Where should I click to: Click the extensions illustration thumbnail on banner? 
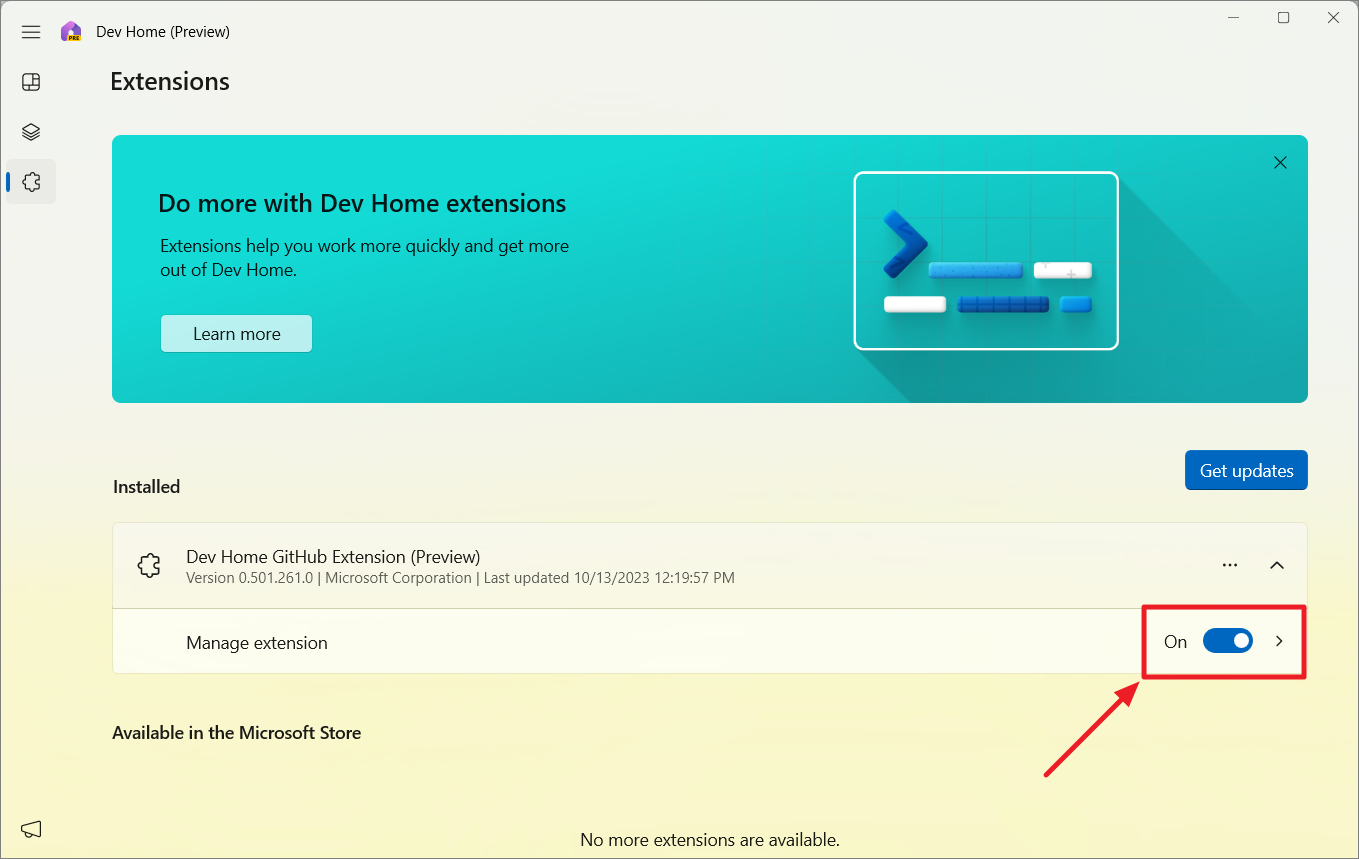click(986, 260)
